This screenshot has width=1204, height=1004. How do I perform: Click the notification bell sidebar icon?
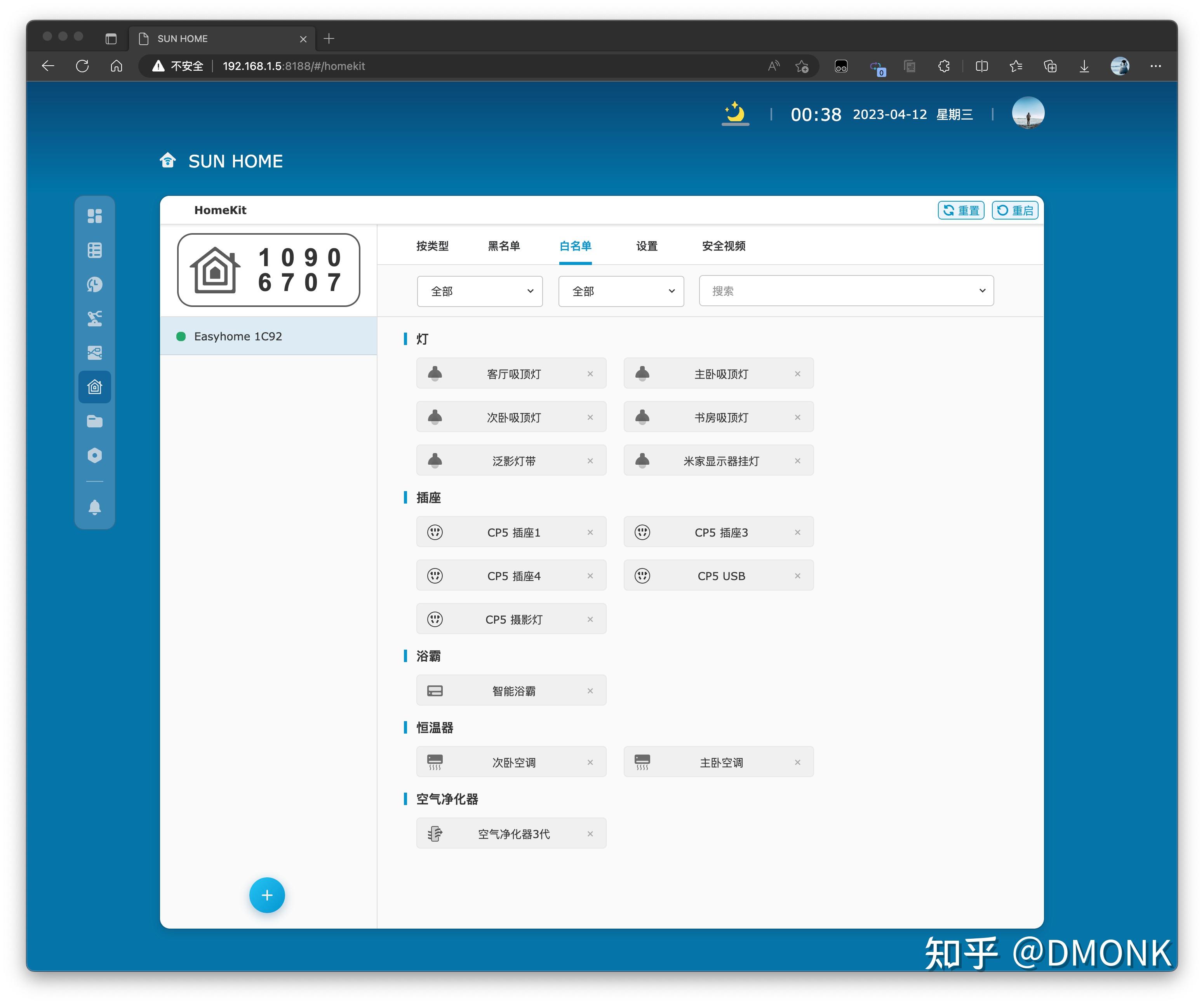pyautogui.click(x=95, y=507)
